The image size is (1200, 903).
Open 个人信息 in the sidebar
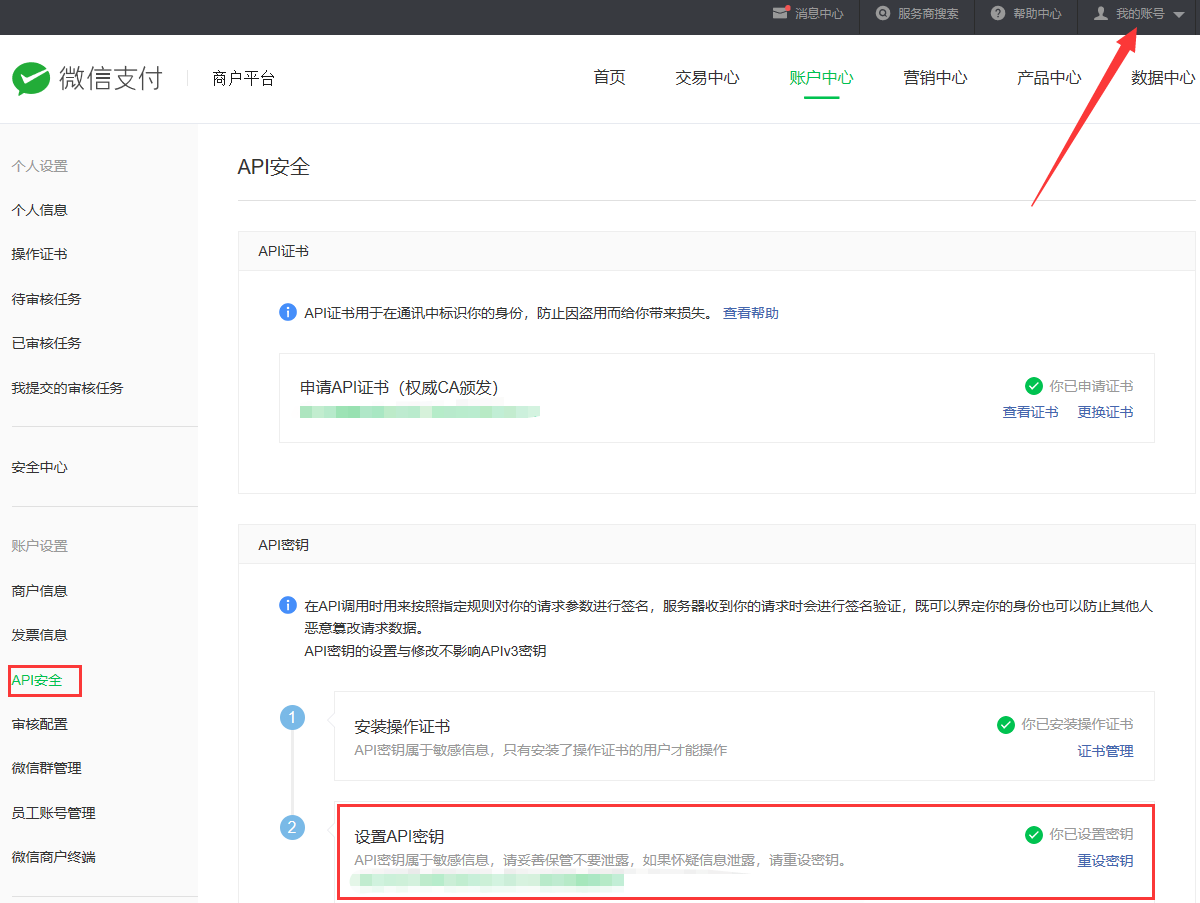pos(40,210)
